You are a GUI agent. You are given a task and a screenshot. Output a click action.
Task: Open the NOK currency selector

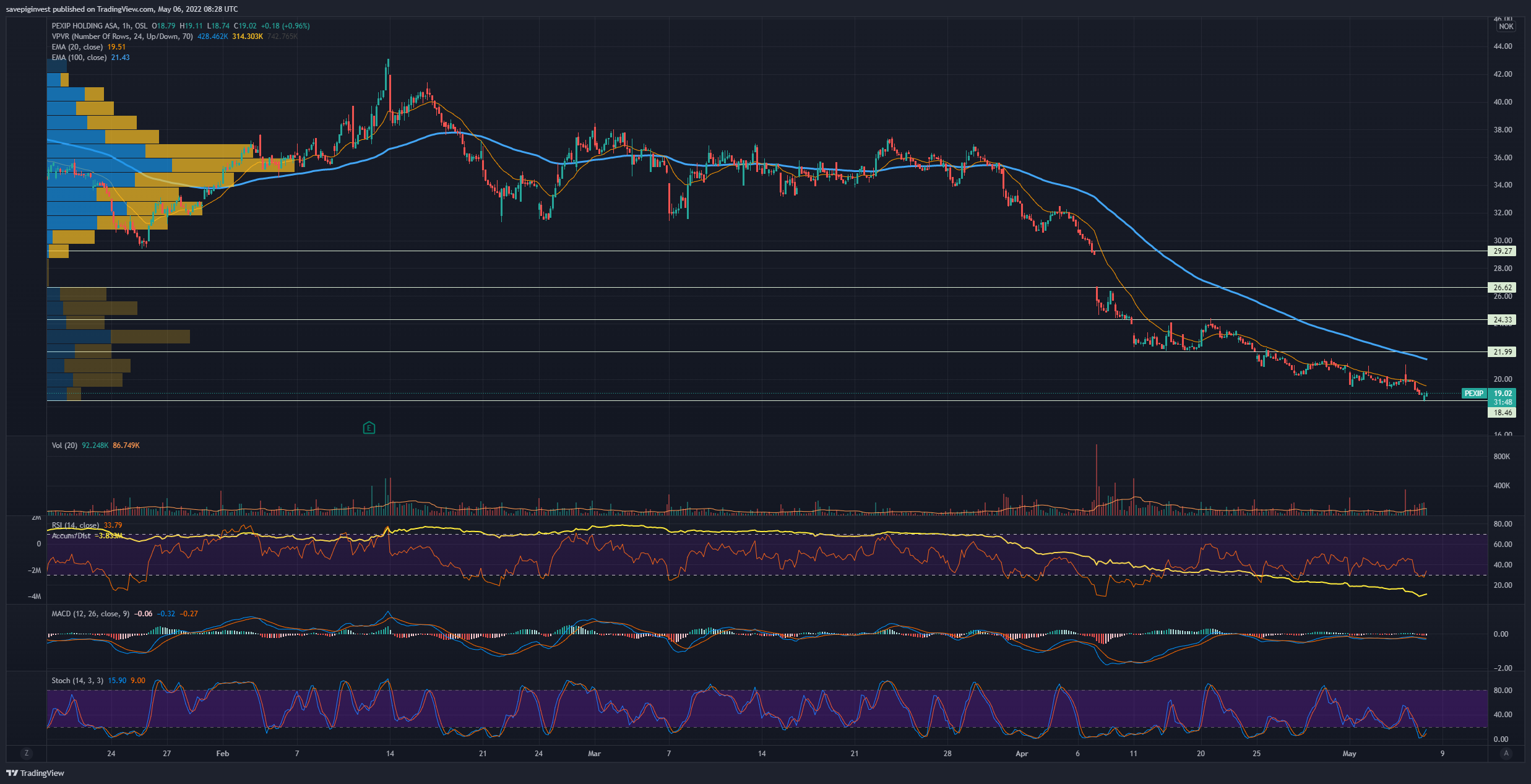pyautogui.click(x=1506, y=27)
